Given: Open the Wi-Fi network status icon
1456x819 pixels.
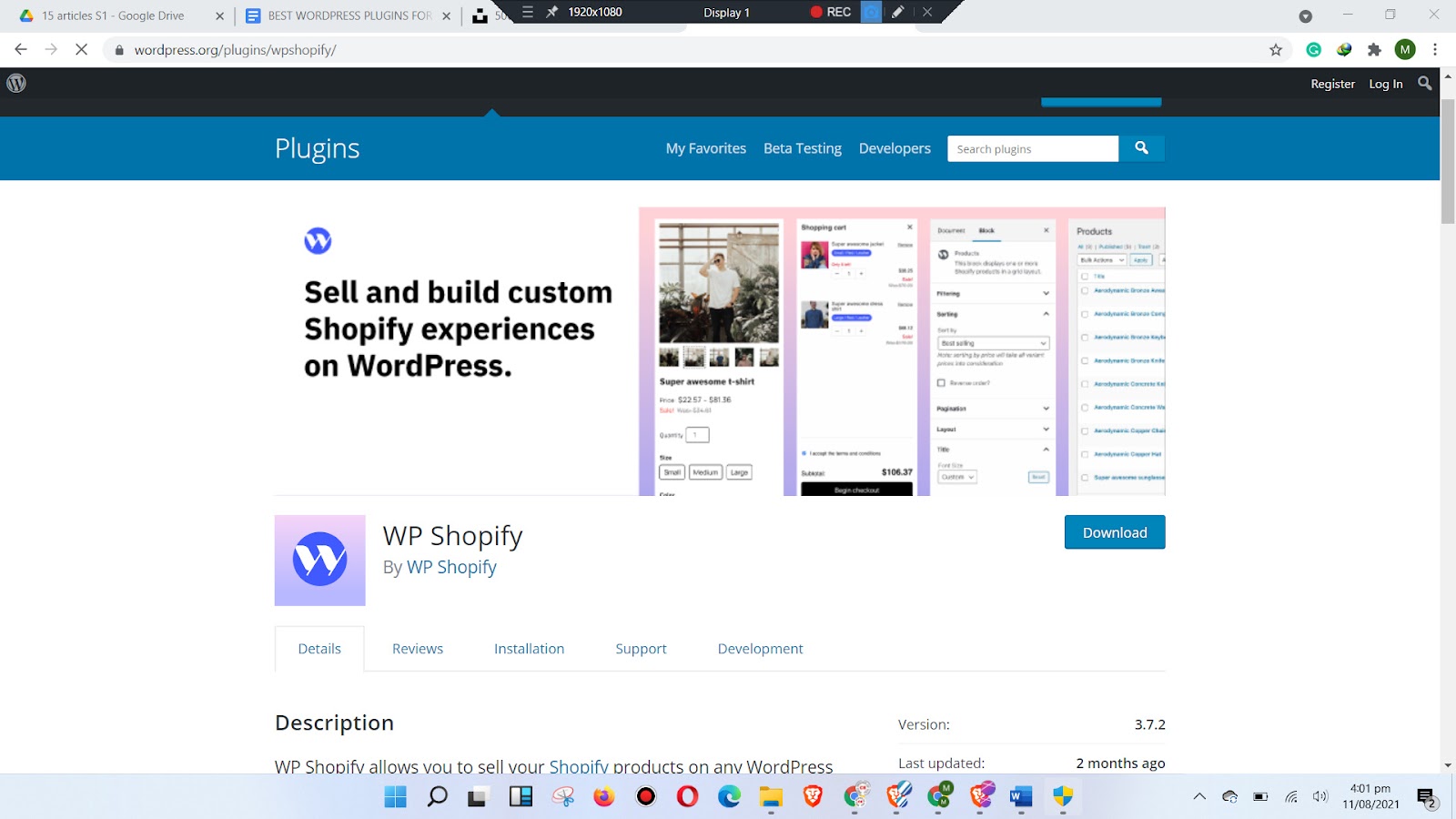Looking at the screenshot, I should [1290, 797].
